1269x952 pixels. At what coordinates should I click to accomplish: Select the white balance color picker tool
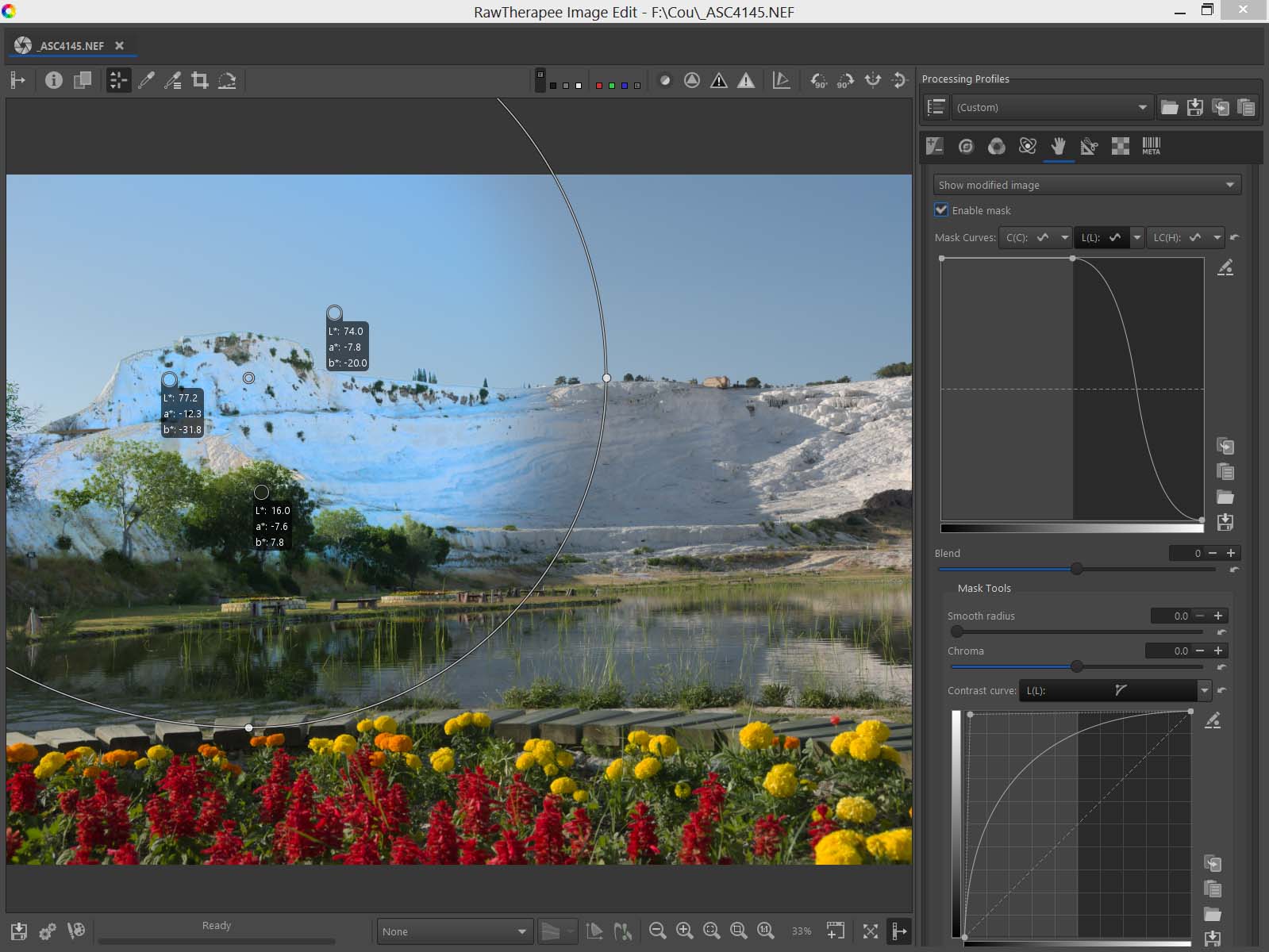pyautogui.click(x=146, y=80)
